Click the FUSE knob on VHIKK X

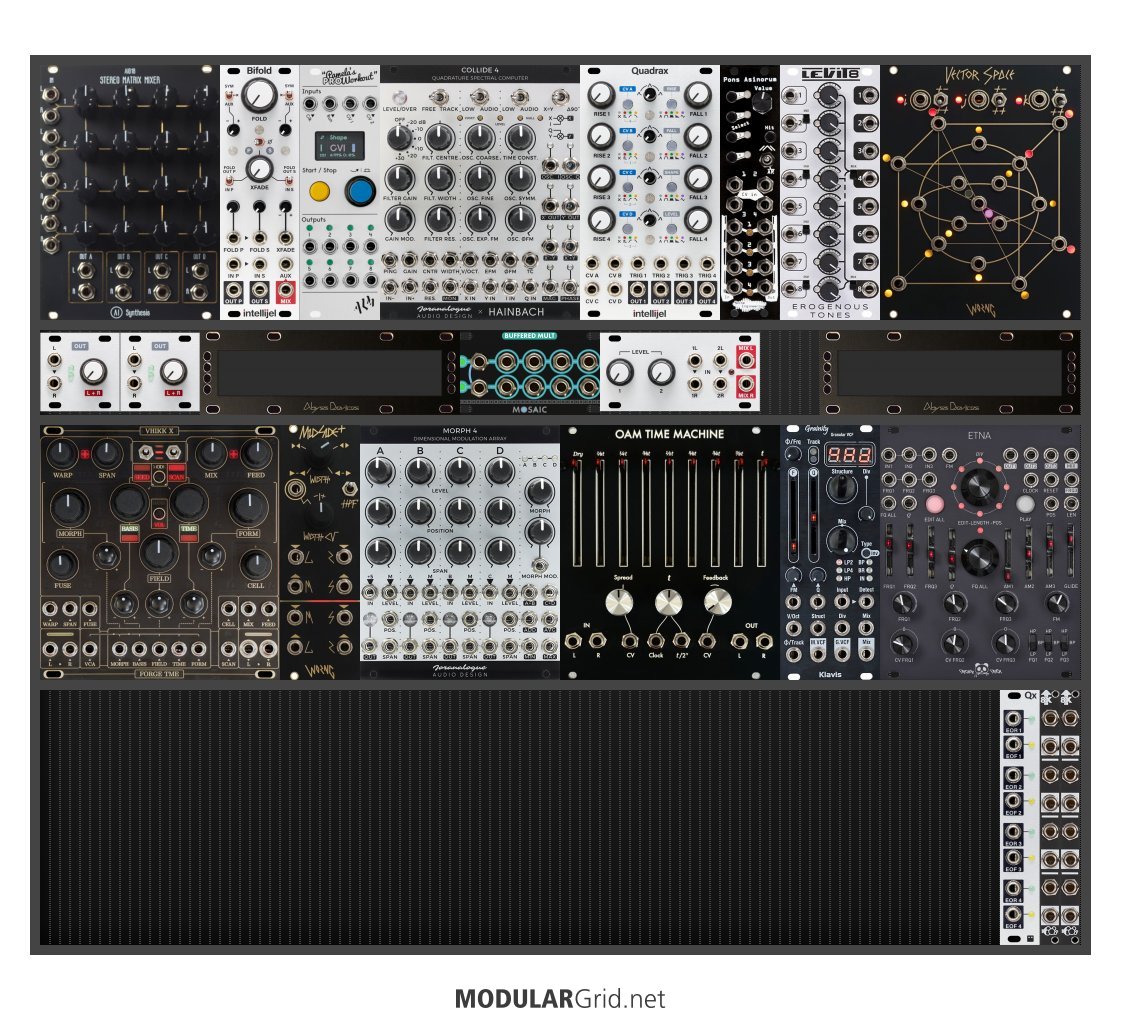[62, 565]
